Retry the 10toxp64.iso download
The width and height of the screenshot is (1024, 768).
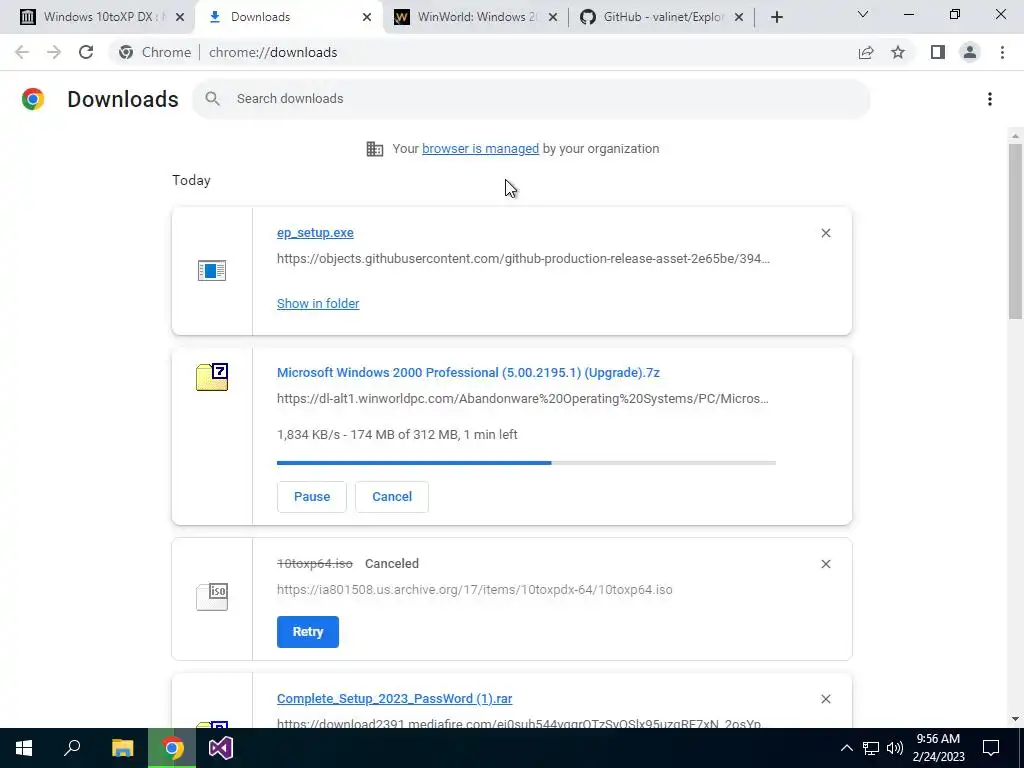tap(308, 632)
